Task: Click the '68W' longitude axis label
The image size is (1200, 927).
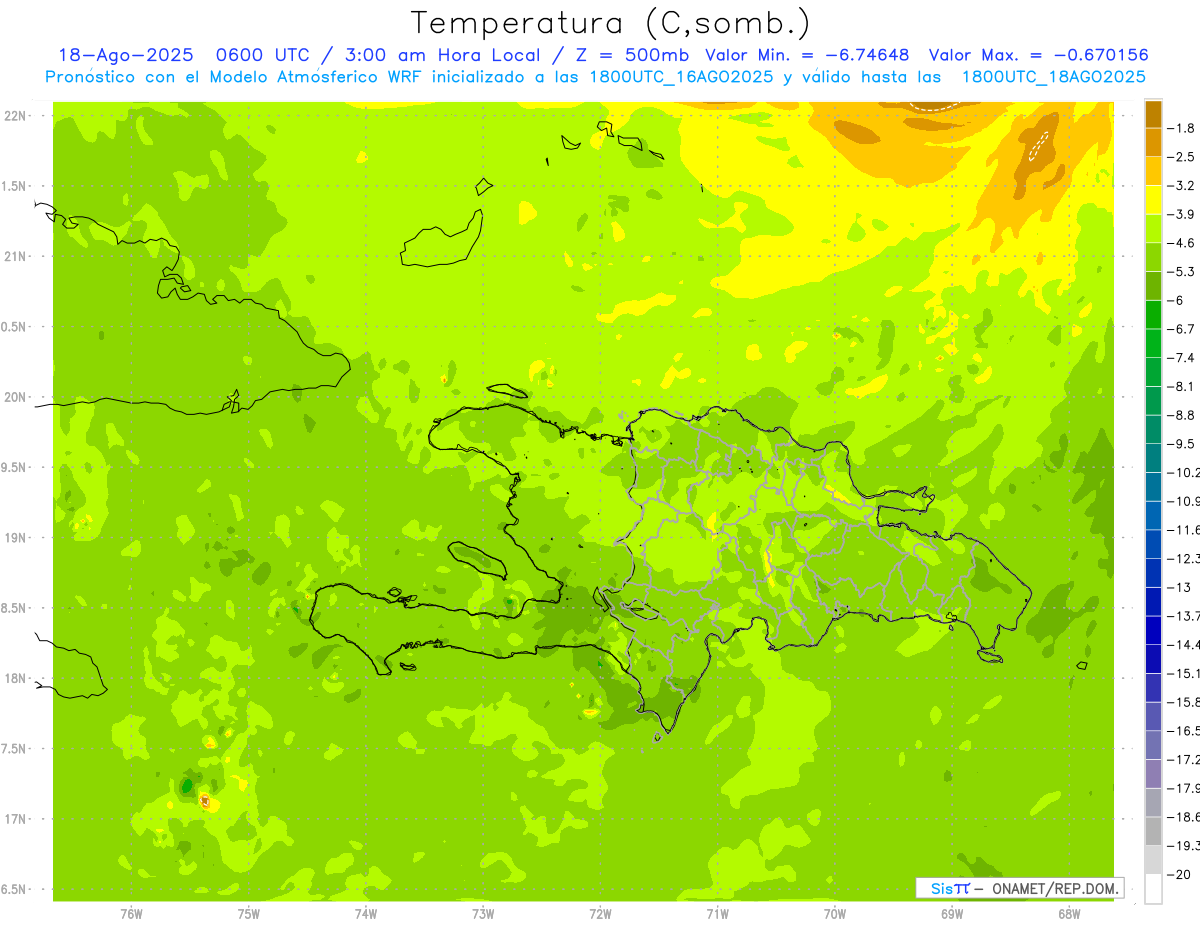Action: point(1069,914)
